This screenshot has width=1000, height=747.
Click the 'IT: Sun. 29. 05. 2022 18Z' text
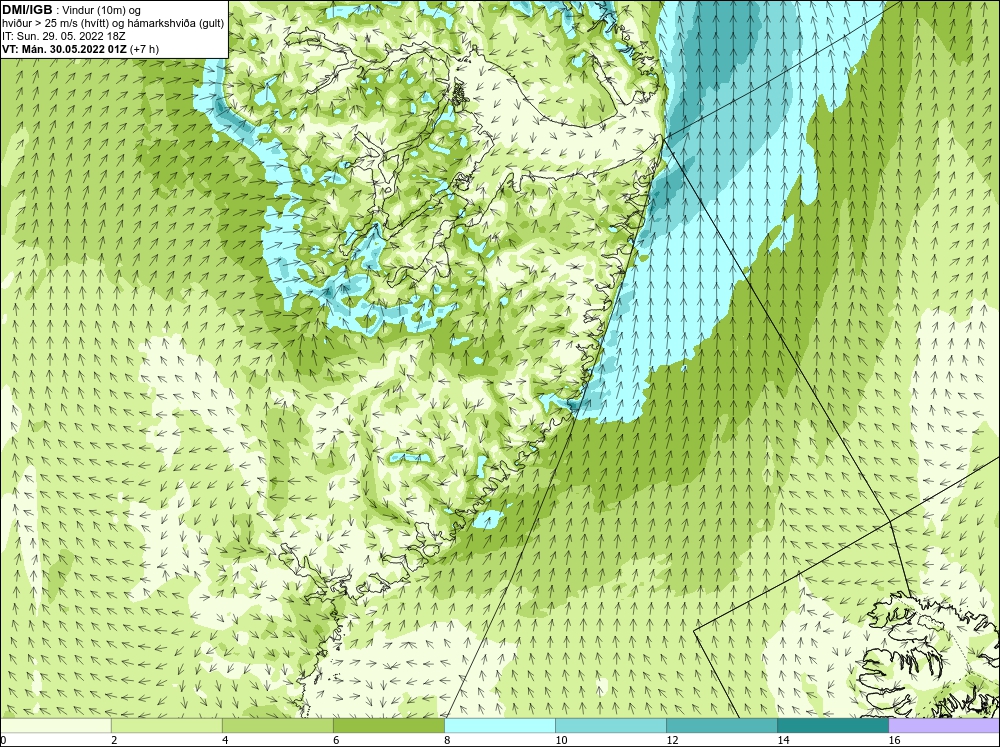point(64,36)
